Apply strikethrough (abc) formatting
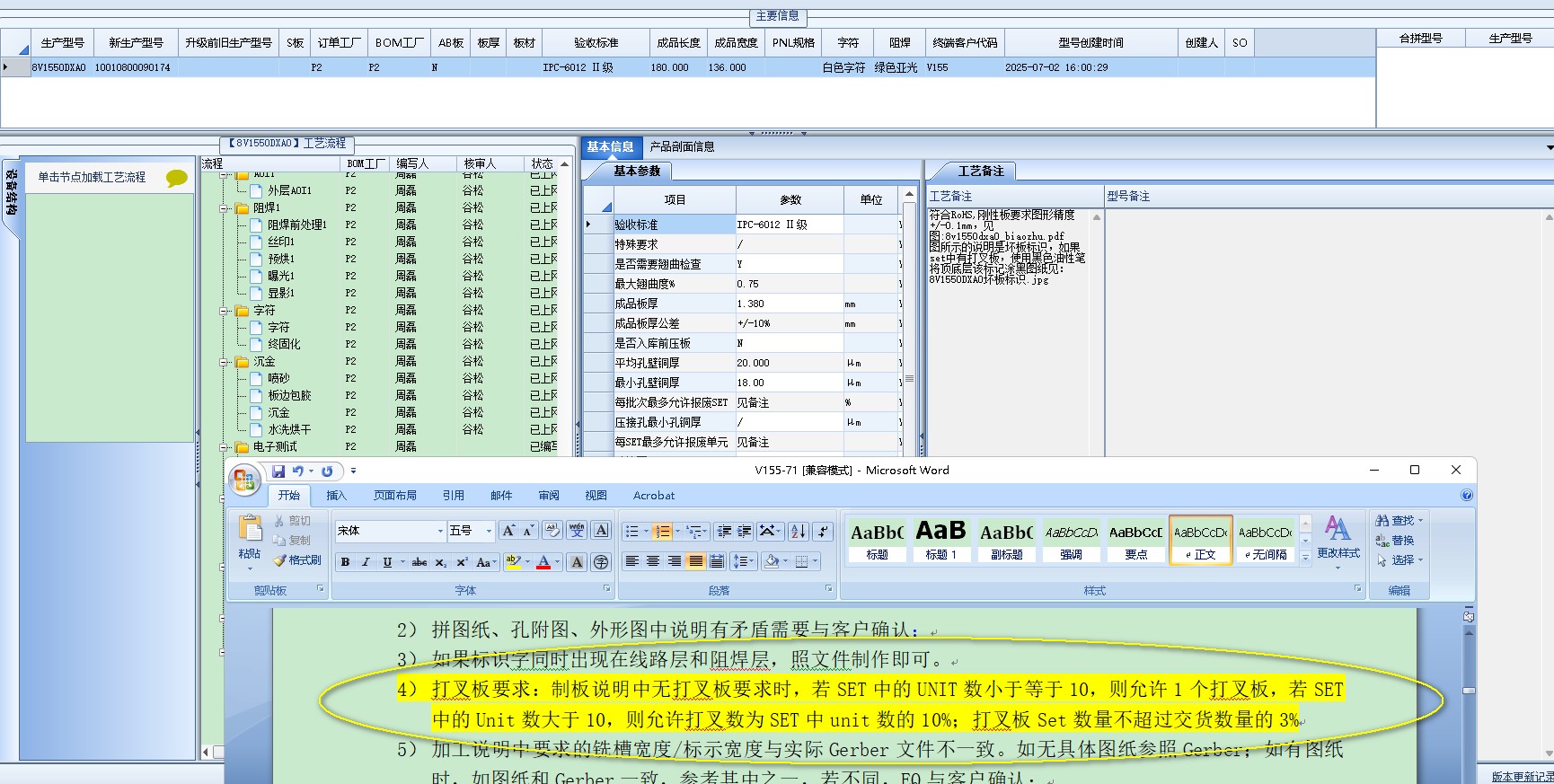Image resolution: width=1554 pixels, height=784 pixels. pos(419,562)
